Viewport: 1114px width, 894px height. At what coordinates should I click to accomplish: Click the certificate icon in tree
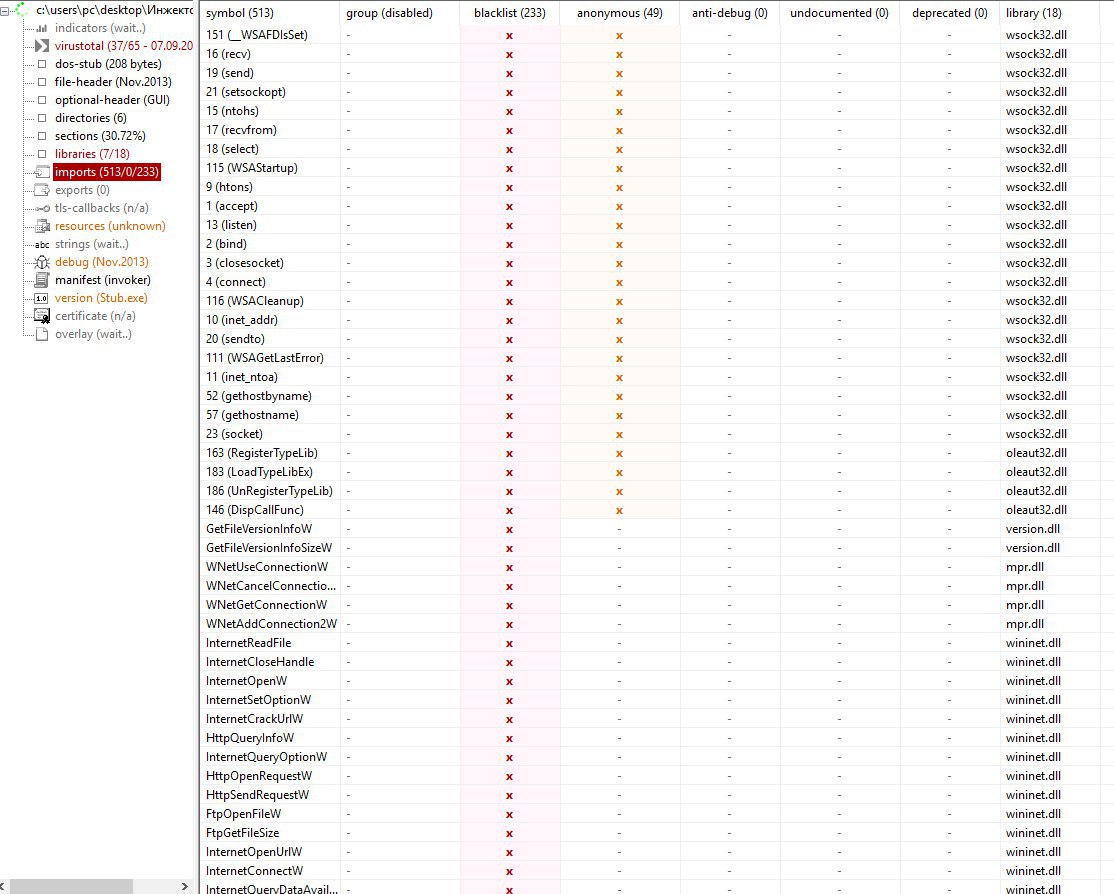[x=42, y=316]
